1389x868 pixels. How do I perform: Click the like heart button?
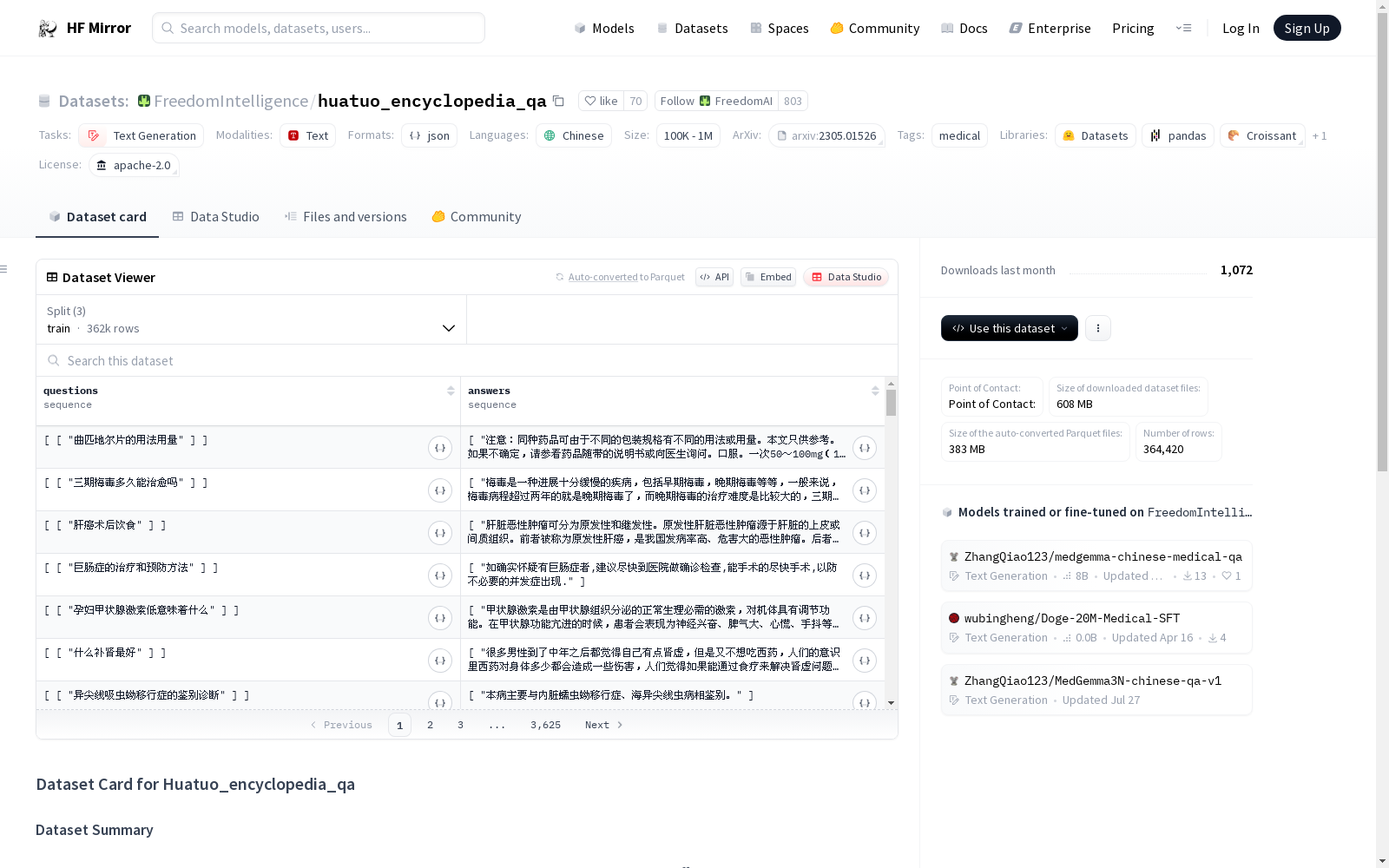click(x=601, y=101)
